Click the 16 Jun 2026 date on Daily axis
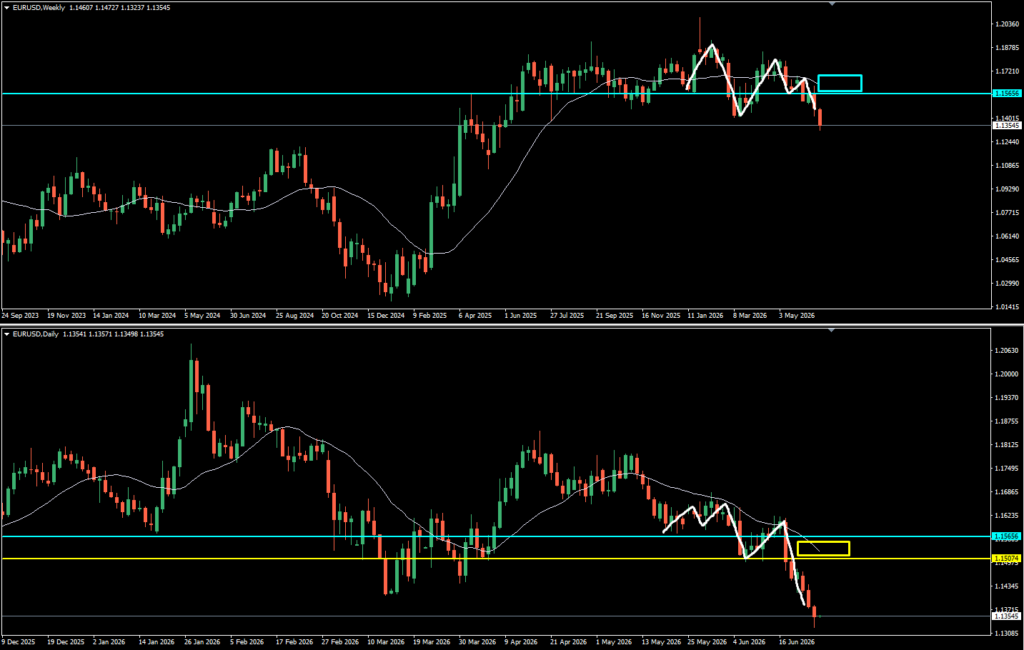The width and height of the screenshot is (1024, 650). click(x=797, y=642)
